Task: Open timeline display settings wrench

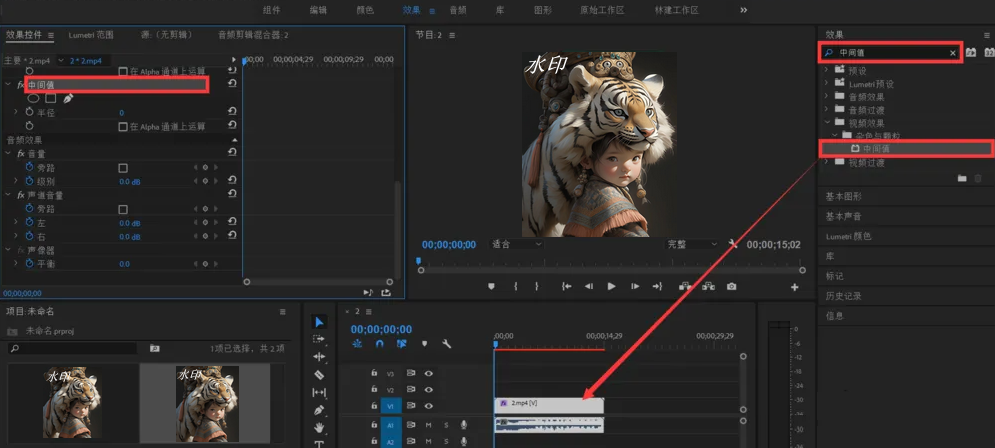Action: [446, 344]
